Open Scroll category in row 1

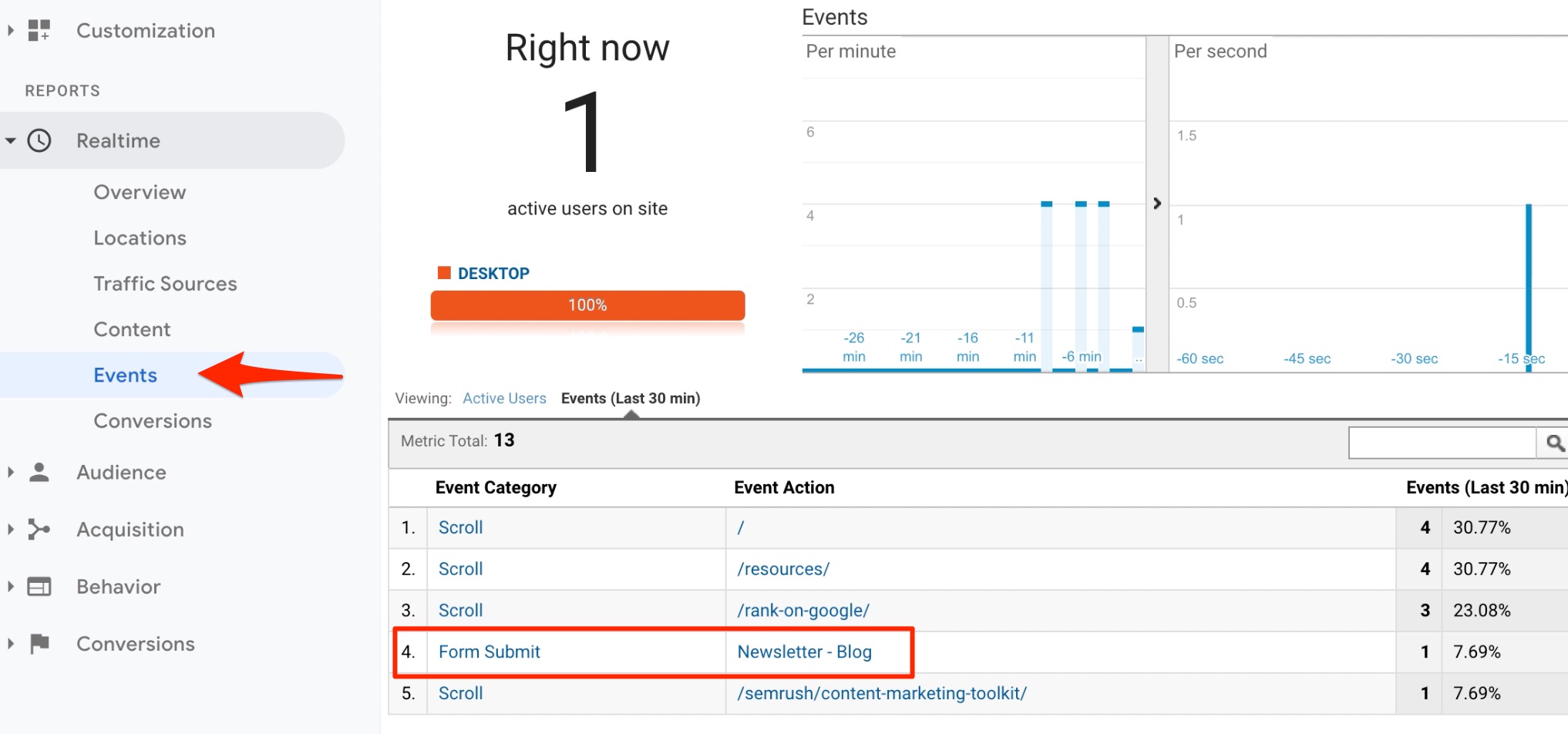point(460,527)
